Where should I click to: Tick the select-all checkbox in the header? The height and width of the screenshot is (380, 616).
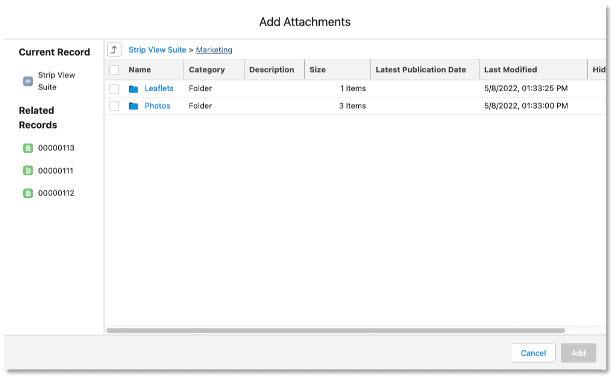114,70
